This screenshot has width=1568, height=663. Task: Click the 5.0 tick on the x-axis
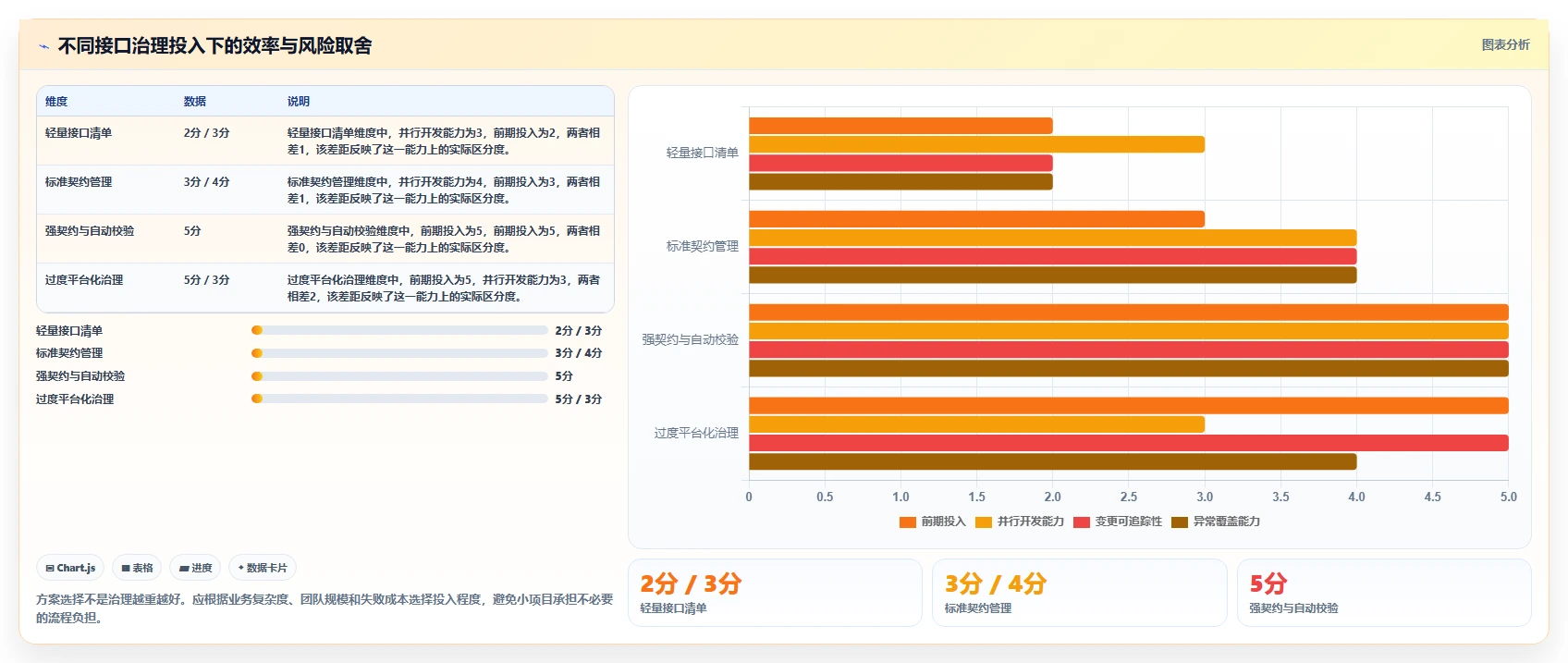click(x=1508, y=497)
